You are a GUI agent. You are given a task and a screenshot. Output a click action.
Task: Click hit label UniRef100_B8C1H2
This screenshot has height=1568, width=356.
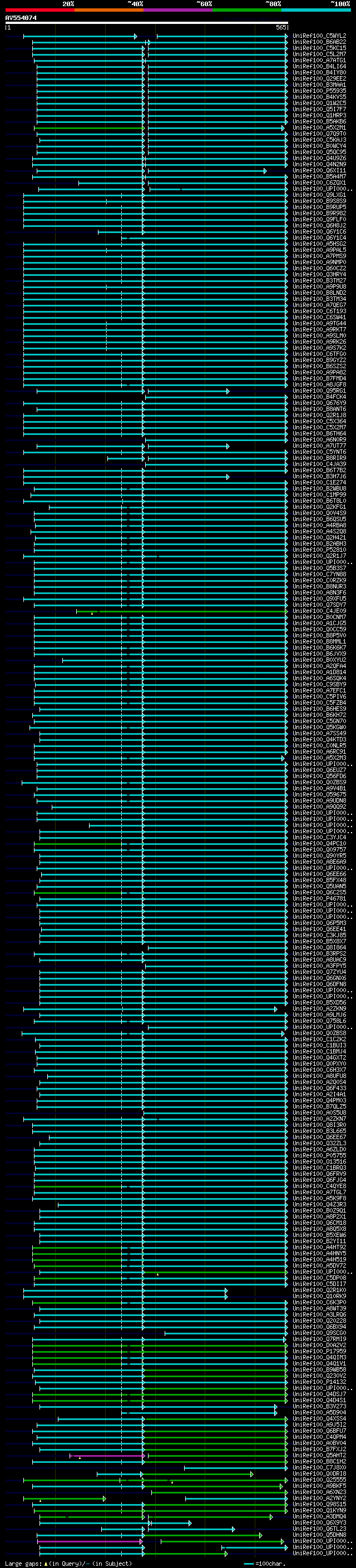point(319,1461)
